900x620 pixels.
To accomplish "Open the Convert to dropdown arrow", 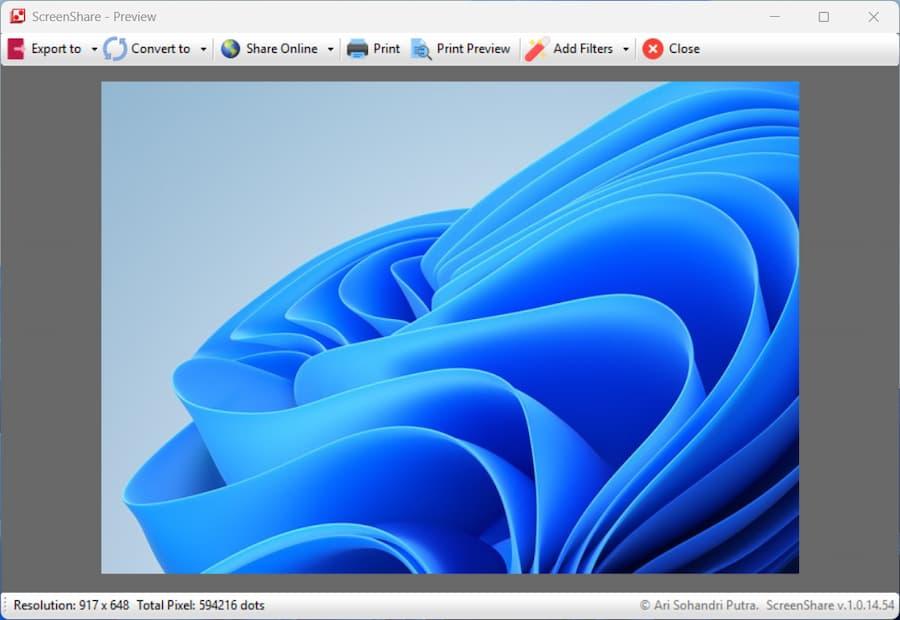I will pos(203,49).
